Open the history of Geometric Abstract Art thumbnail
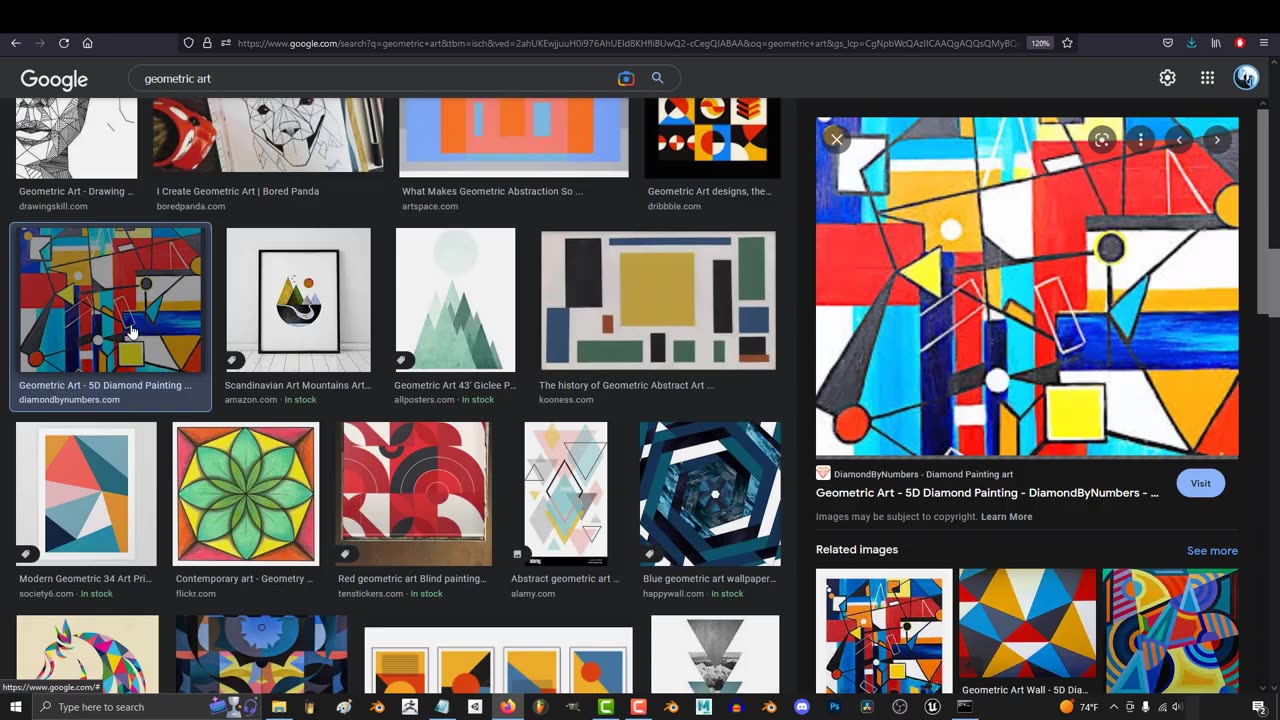1280x720 pixels. 658,300
